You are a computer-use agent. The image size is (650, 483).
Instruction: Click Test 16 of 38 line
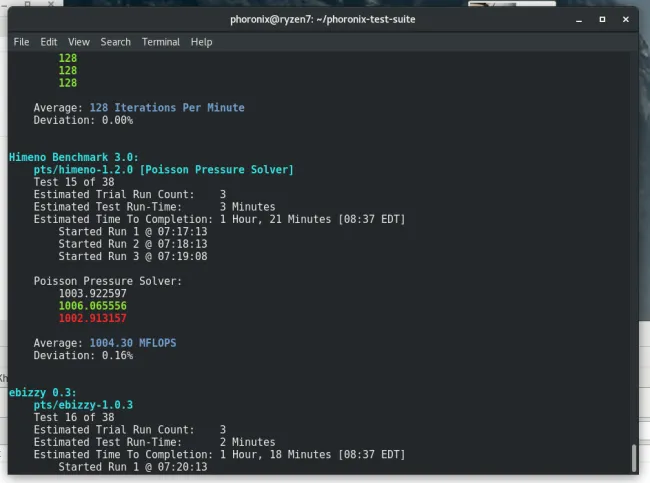(x=74, y=417)
